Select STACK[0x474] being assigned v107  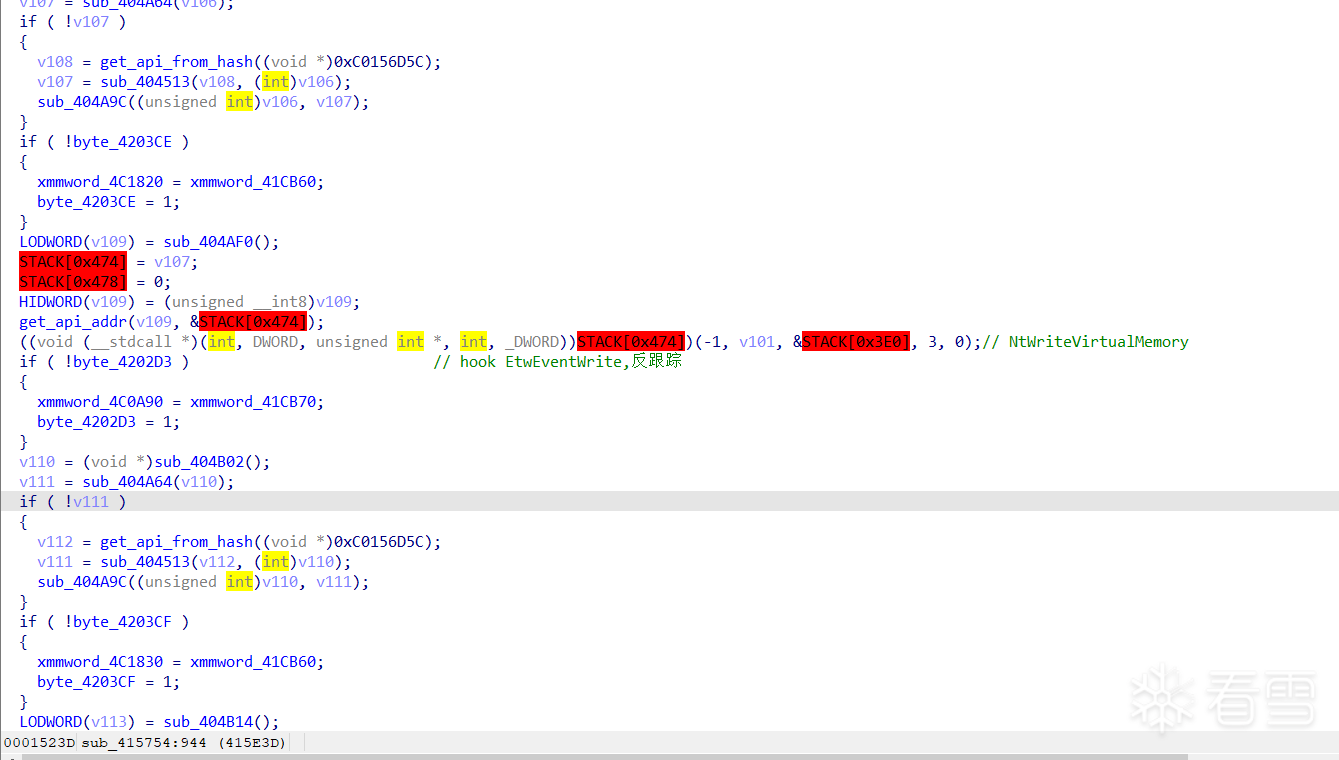point(73,261)
